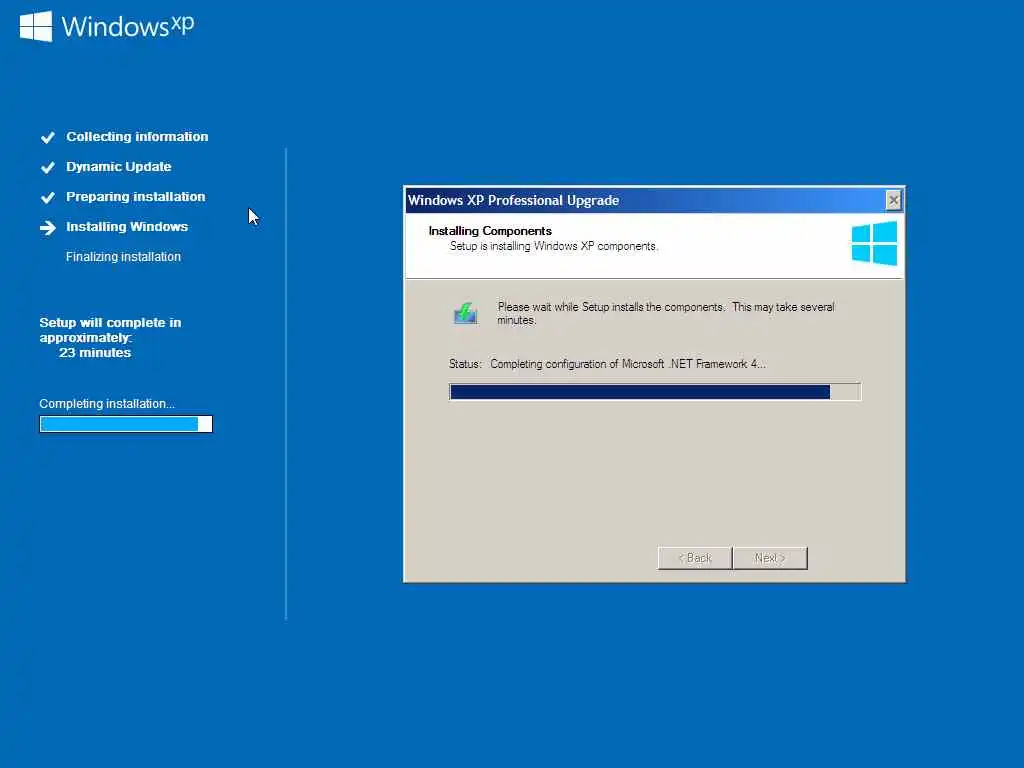Click the setup install icon beside Please wait
This screenshot has height=768, width=1024.
[466, 313]
